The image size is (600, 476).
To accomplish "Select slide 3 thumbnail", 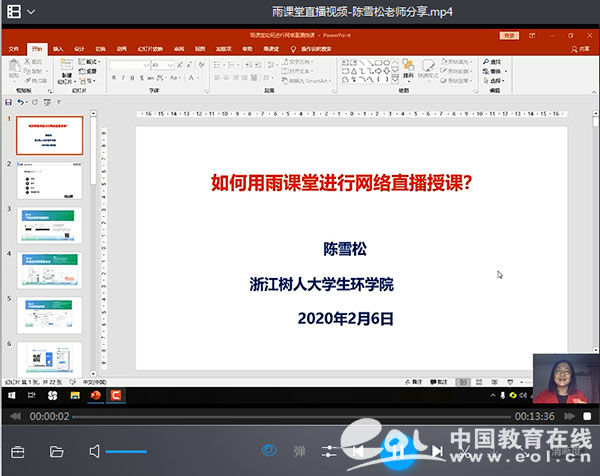I will tap(49, 225).
